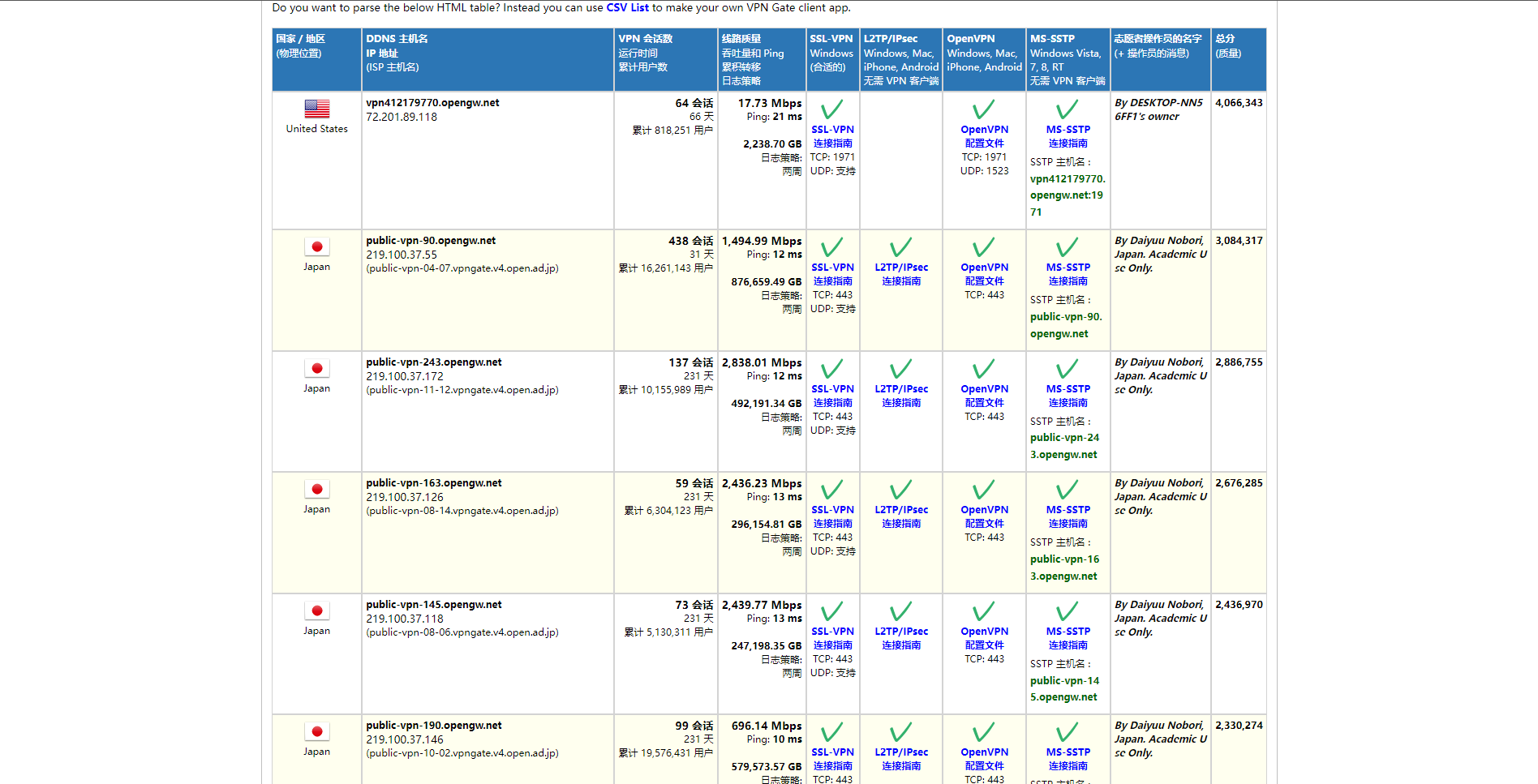
Task: Click OpenVPN checkmark in public-vpn-90 row
Action: click(984, 247)
